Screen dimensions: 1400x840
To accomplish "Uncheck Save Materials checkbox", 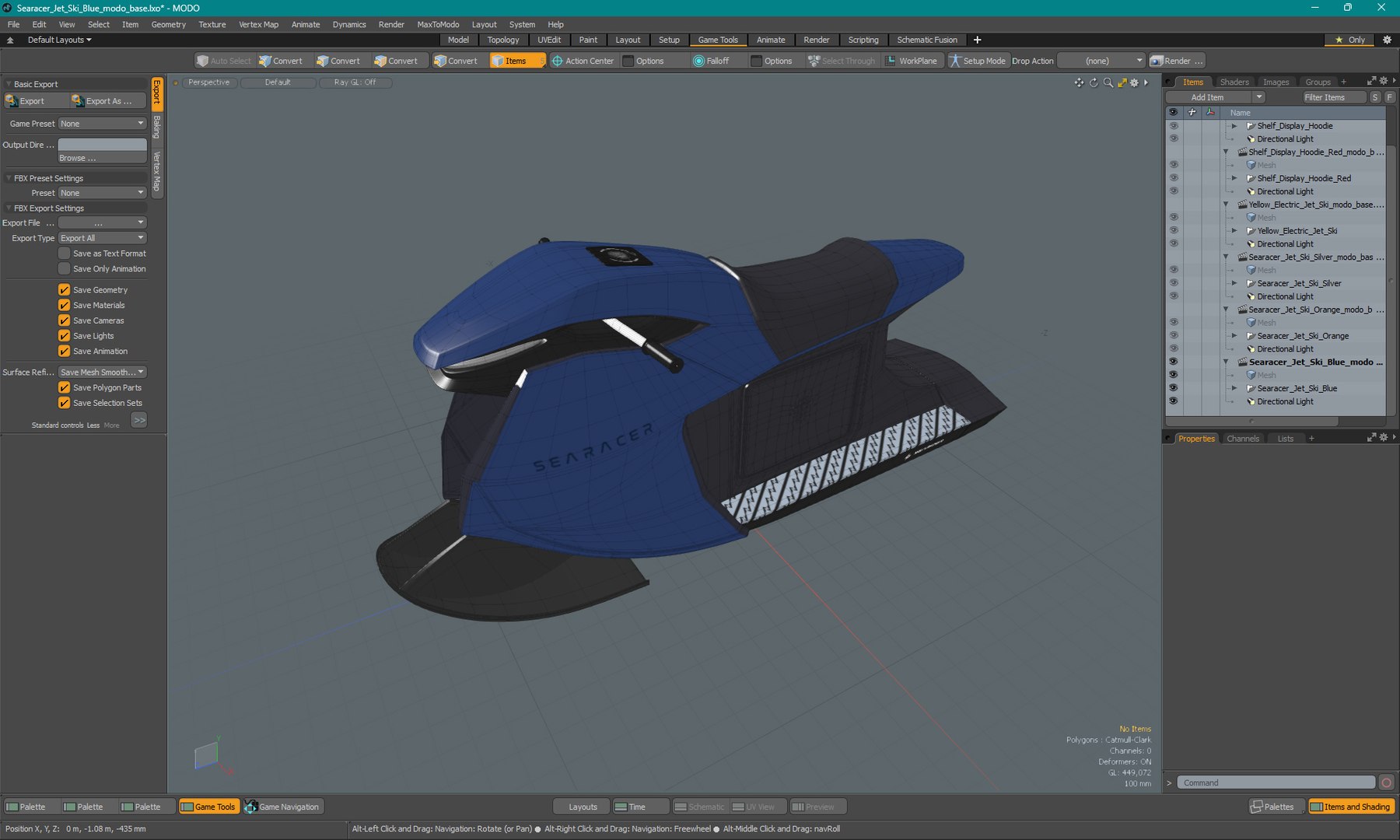I will pos(65,306).
